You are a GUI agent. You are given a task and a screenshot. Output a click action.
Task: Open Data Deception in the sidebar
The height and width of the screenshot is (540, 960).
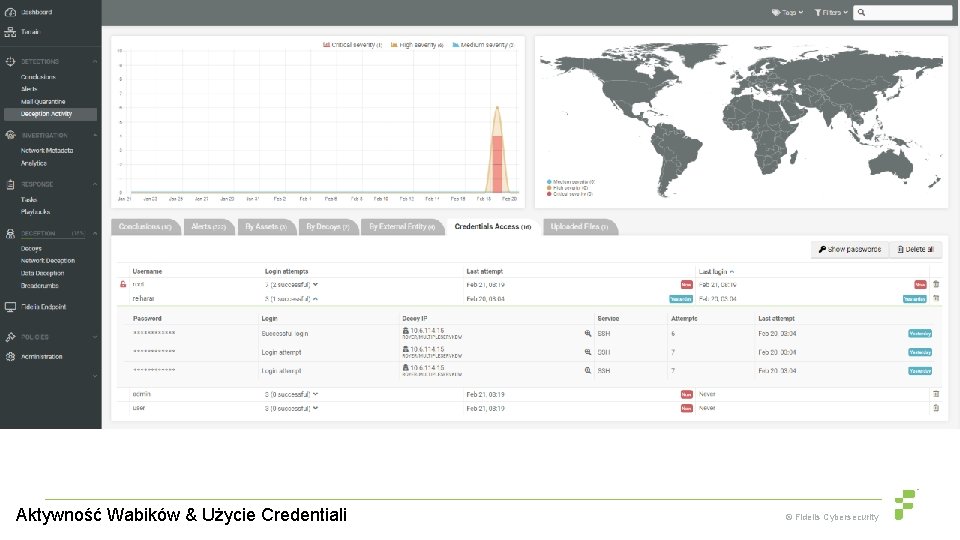42,273
